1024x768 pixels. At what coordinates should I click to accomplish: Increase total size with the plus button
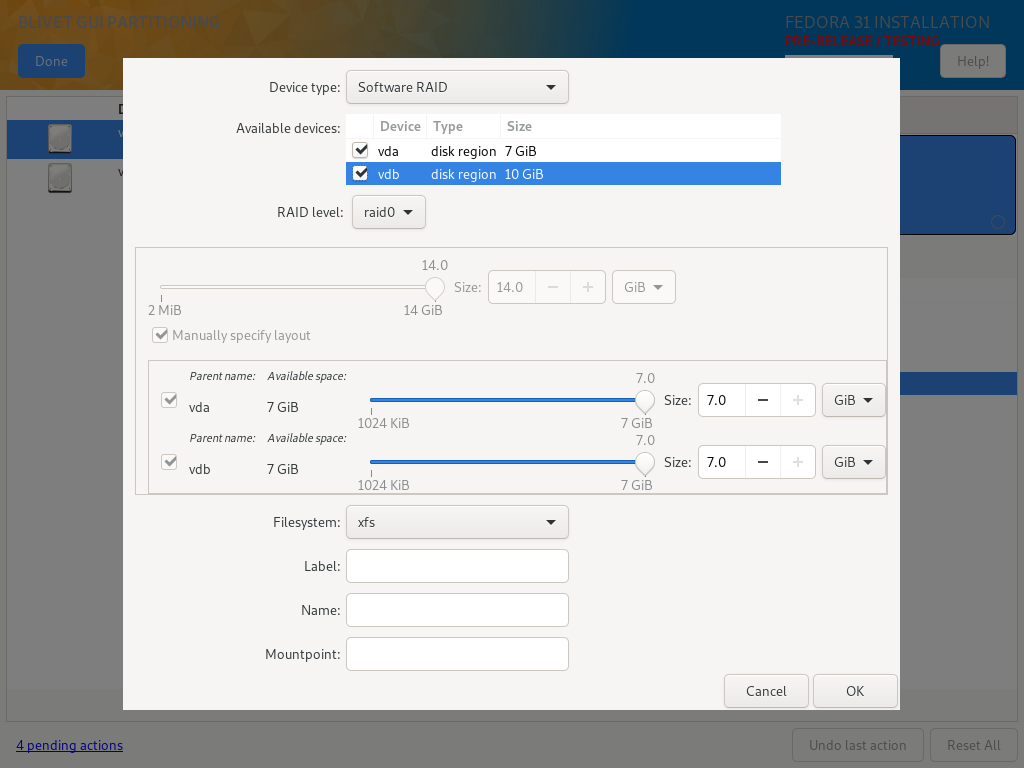point(588,287)
